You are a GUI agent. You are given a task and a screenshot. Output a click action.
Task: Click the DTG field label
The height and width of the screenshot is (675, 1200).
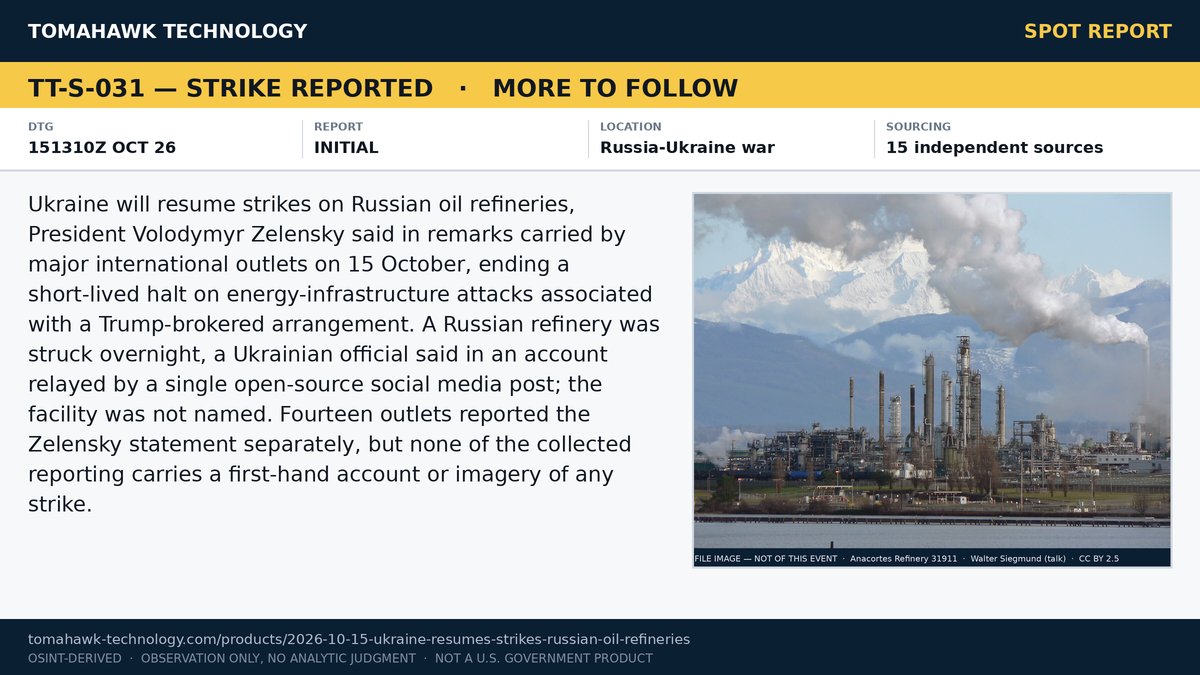click(40, 127)
